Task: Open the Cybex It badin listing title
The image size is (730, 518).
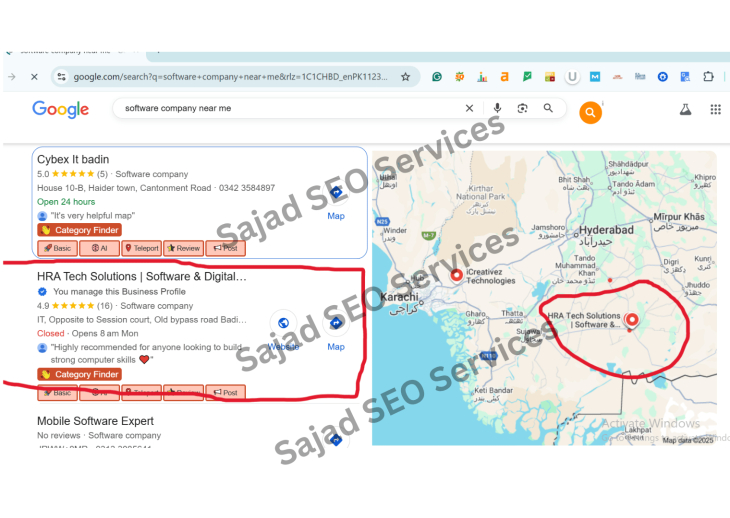Action: pyautogui.click(x=73, y=160)
